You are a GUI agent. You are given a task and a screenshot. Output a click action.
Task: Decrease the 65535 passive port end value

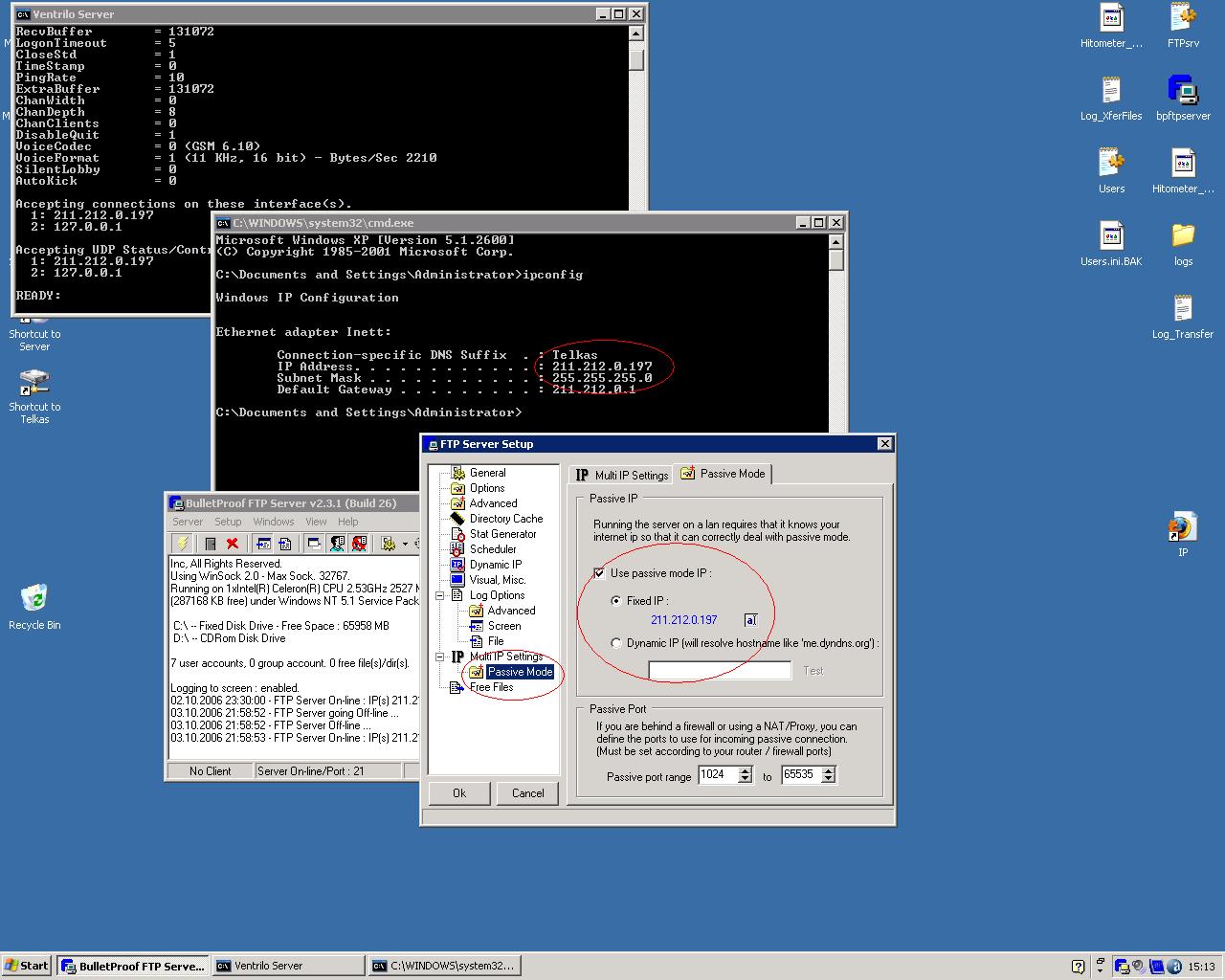pos(829,780)
